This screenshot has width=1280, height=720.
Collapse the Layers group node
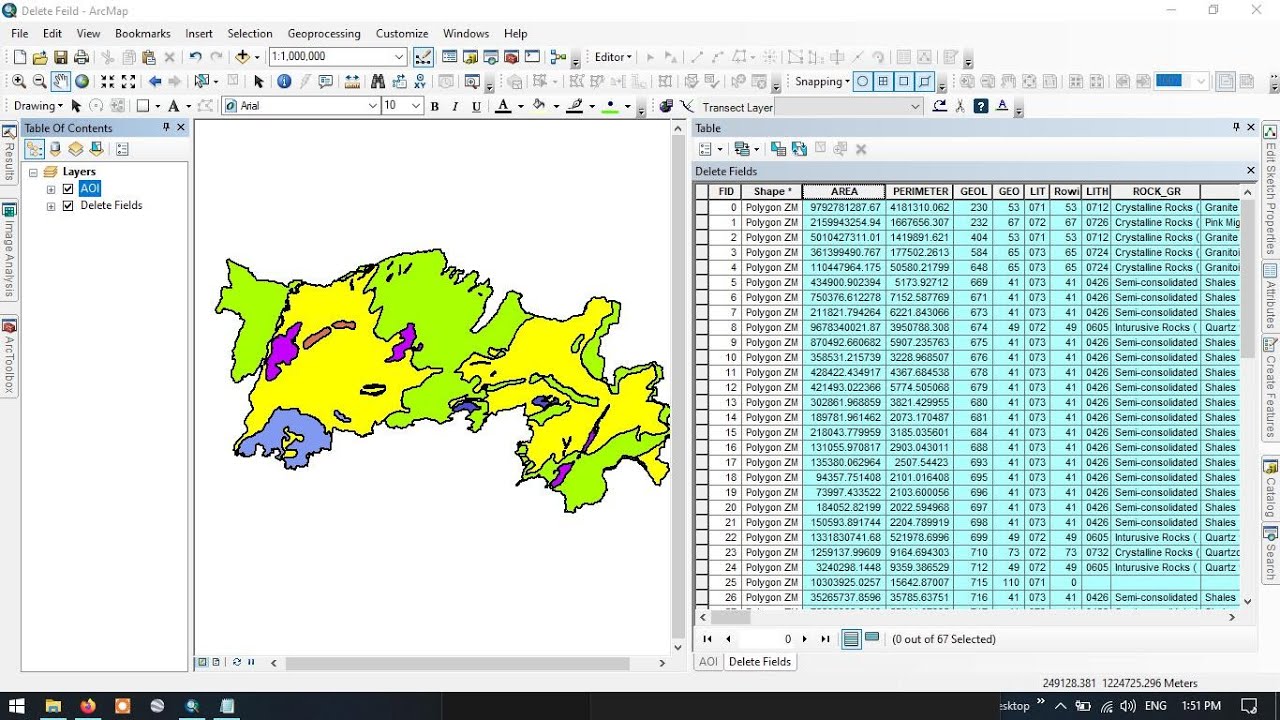point(33,172)
